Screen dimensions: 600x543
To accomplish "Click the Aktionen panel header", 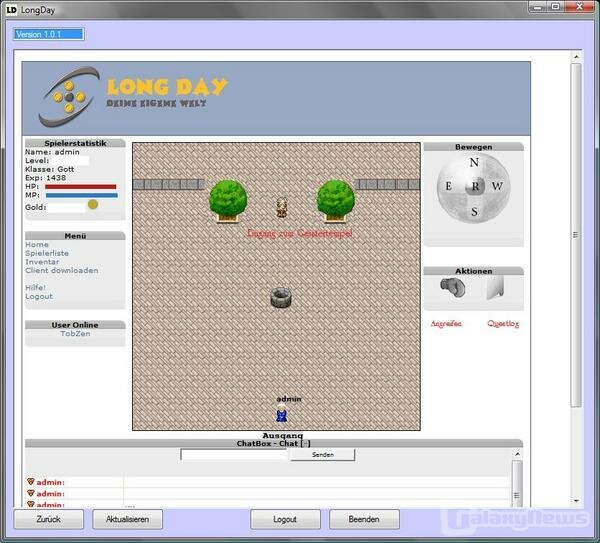I will [473, 271].
